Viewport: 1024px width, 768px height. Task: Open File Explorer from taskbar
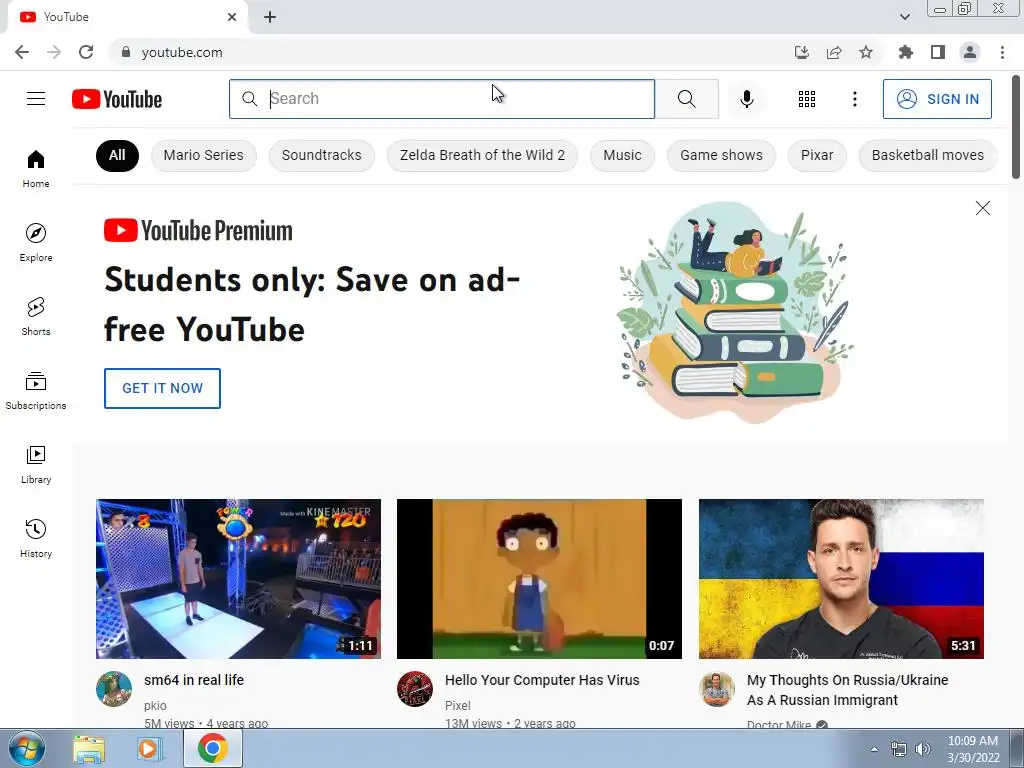(89, 748)
